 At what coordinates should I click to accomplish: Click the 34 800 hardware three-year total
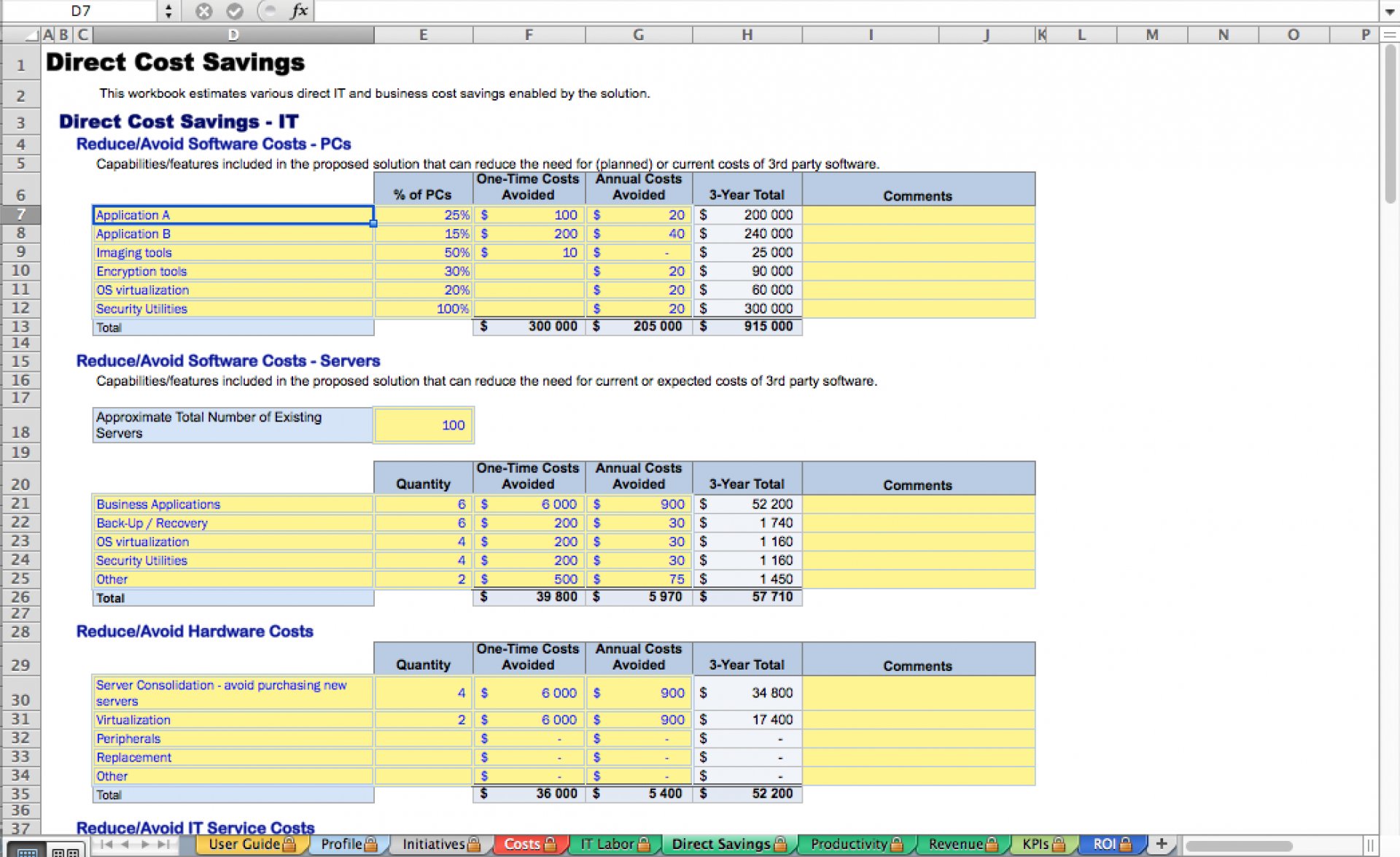[747, 693]
